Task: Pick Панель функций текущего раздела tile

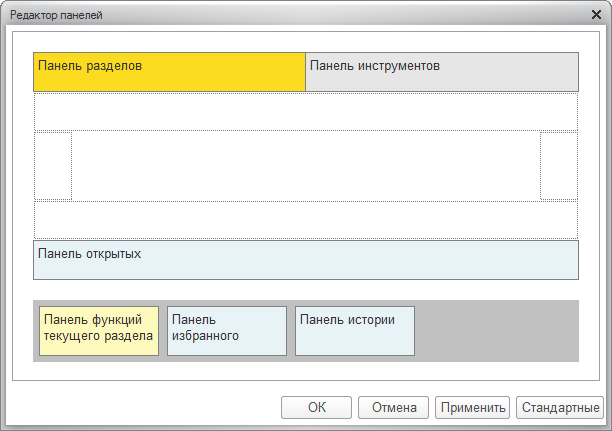Action: pyautogui.click(x=98, y=331)
